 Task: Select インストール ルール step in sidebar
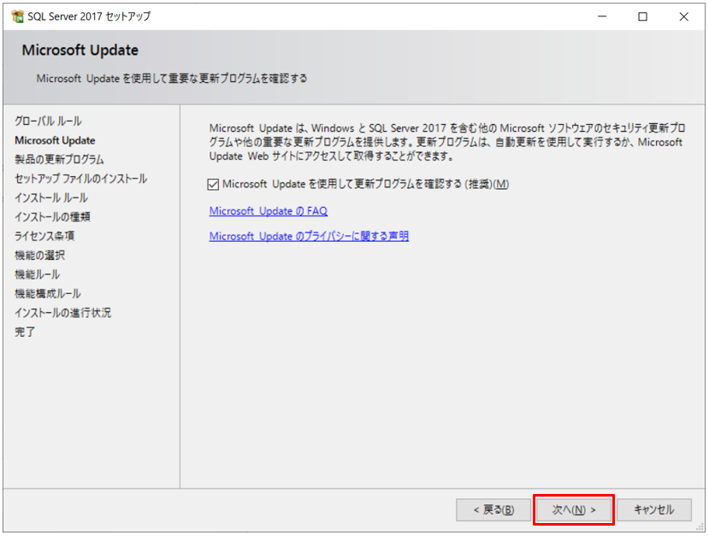pos(51,198)
